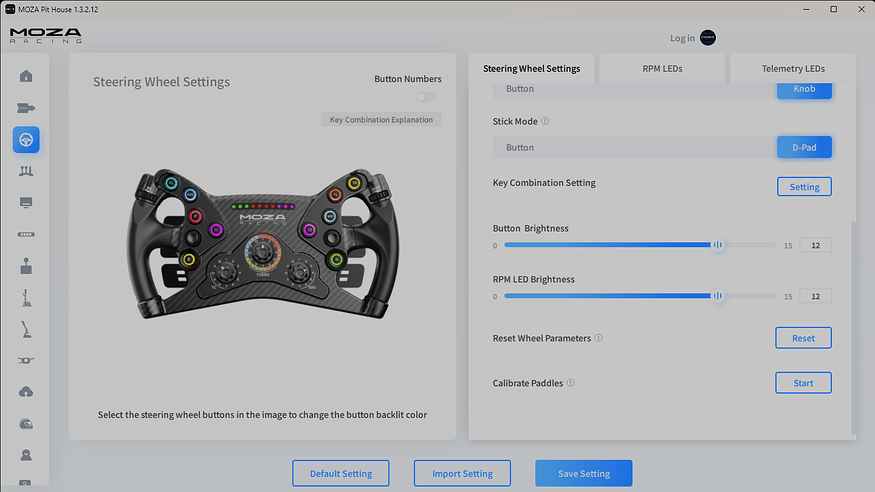This screenshot has height=492, width=875.
Task: Select the yellow button on wheel's upper right
Action: (x=354, y=183)
